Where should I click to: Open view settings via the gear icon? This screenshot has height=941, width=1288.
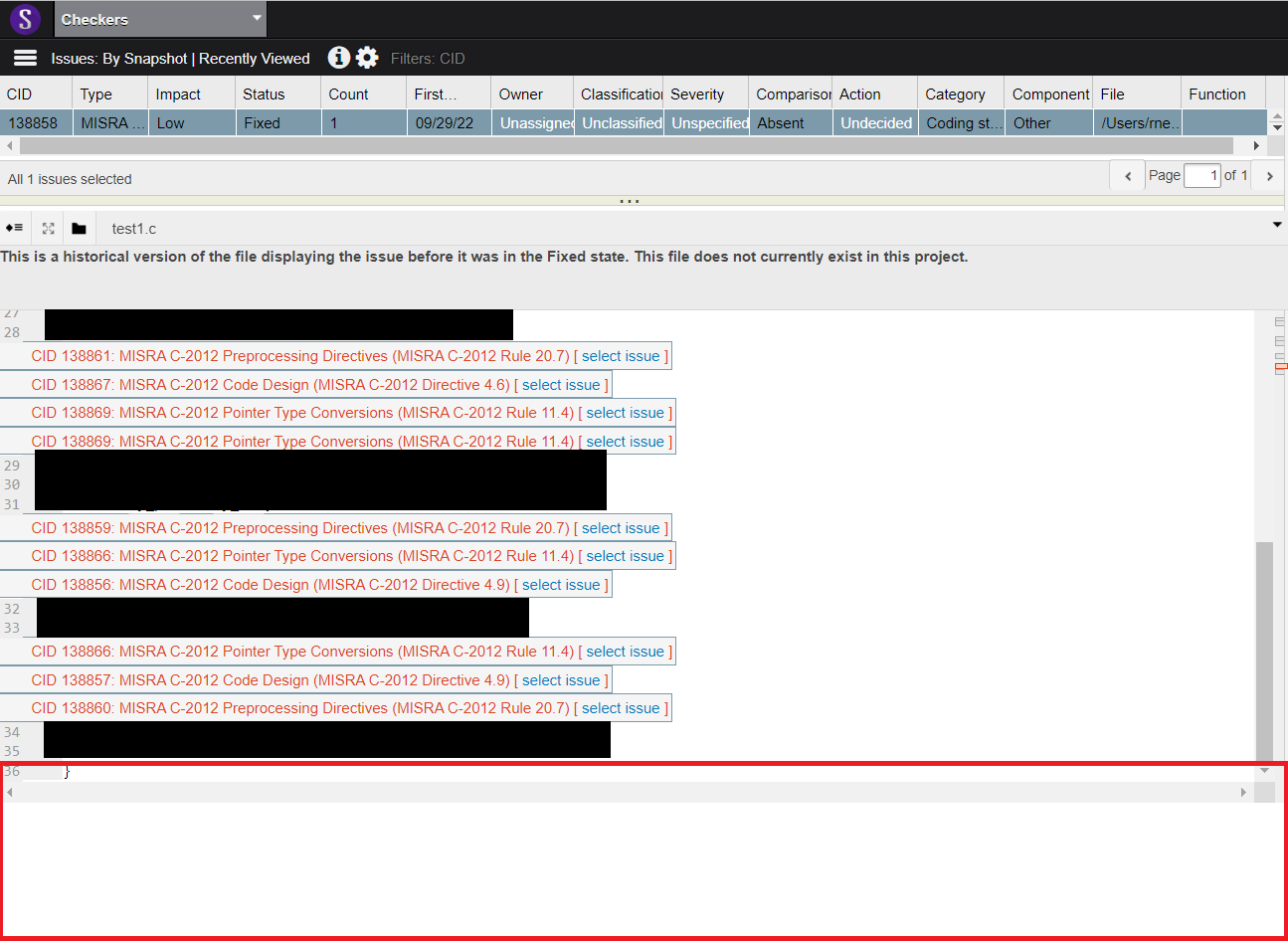point(367,58)
